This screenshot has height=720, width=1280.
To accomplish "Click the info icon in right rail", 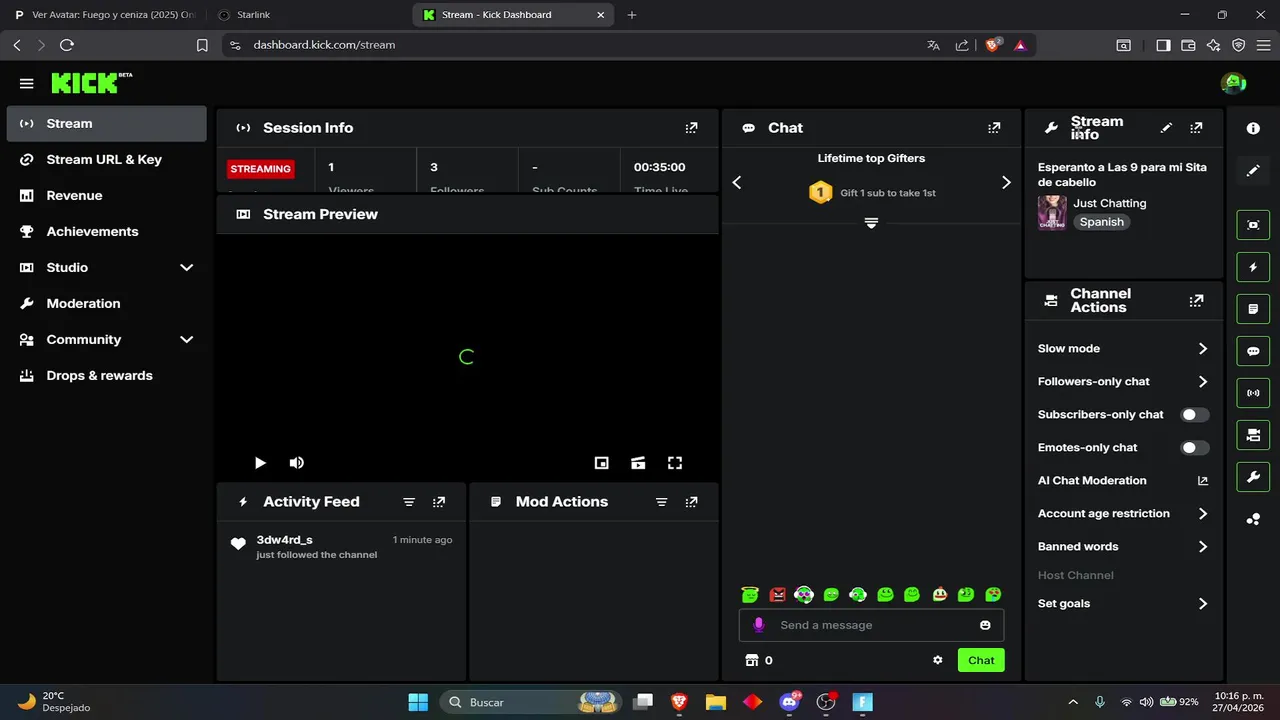I will [x=1253, y=128].
